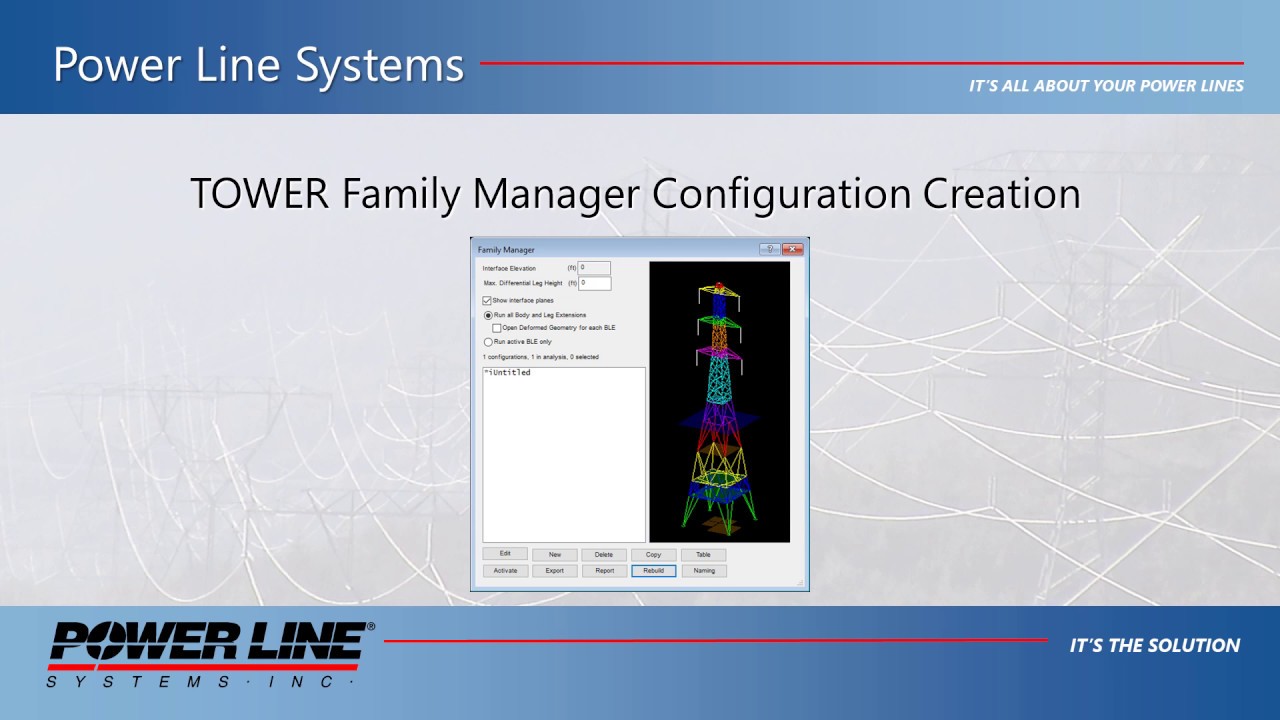Select Run all Body and Leg Extensions

(x=488, y=315)
